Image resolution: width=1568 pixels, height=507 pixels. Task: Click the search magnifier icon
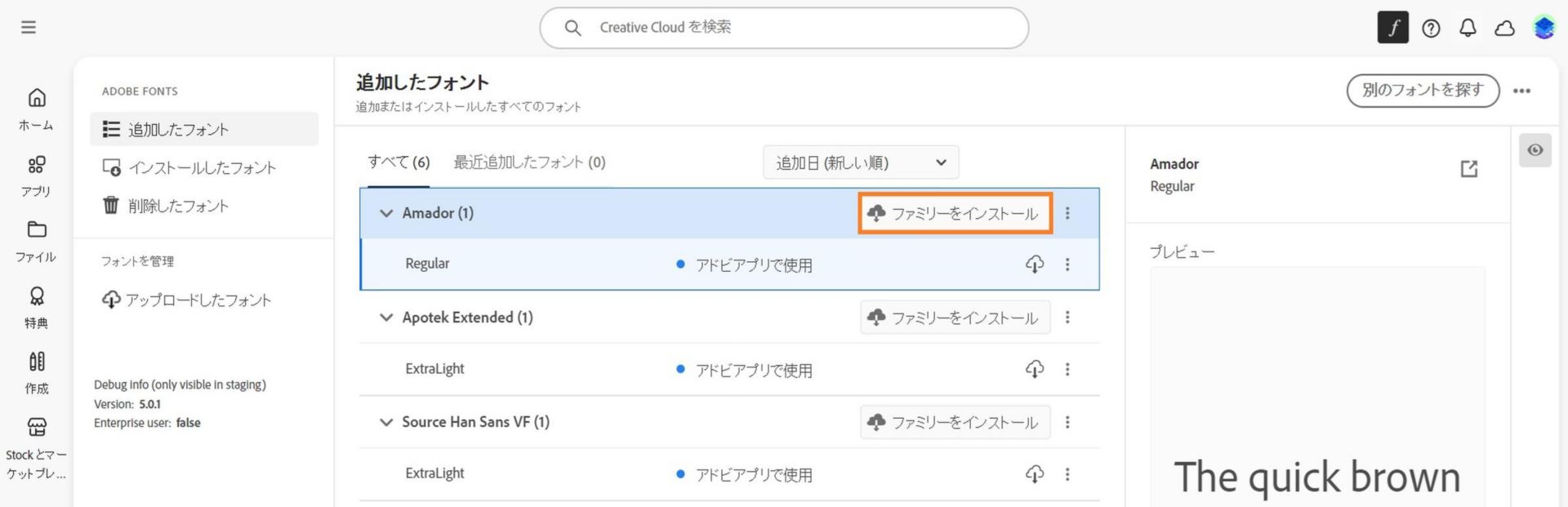573,28
